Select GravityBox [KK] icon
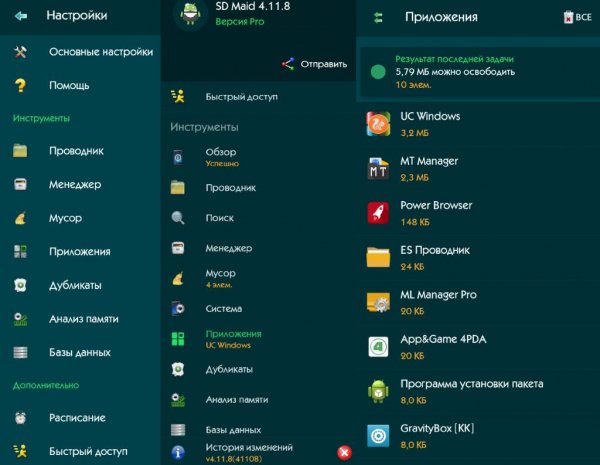This screenshot has width=600, height=465. point(378,436)
